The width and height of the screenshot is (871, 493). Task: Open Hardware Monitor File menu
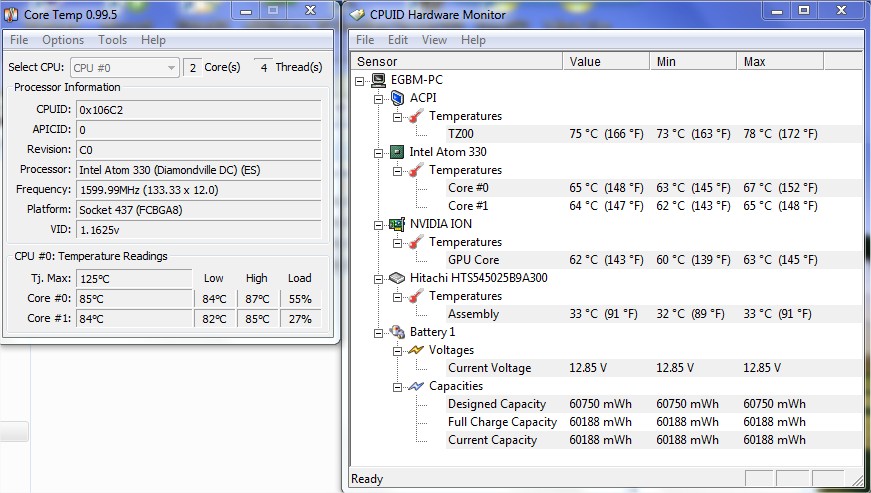[x=364, y=40]
